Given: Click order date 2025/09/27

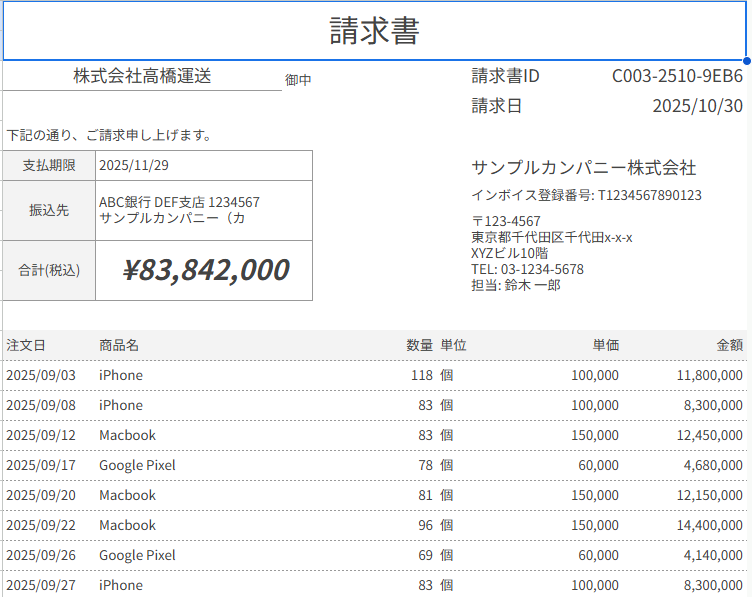Looking at the screenshot, I should coord(41,585).
